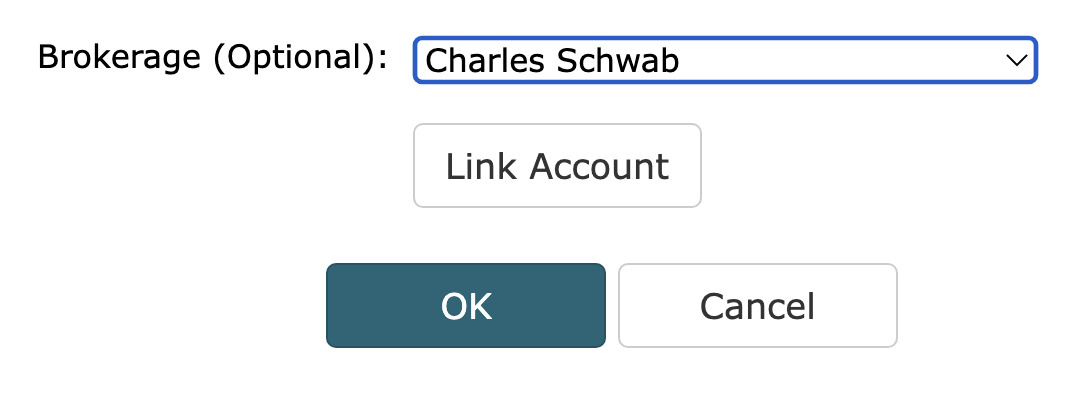Focus the Brokerage select field

pyautogui.click(x=724, y=61)
